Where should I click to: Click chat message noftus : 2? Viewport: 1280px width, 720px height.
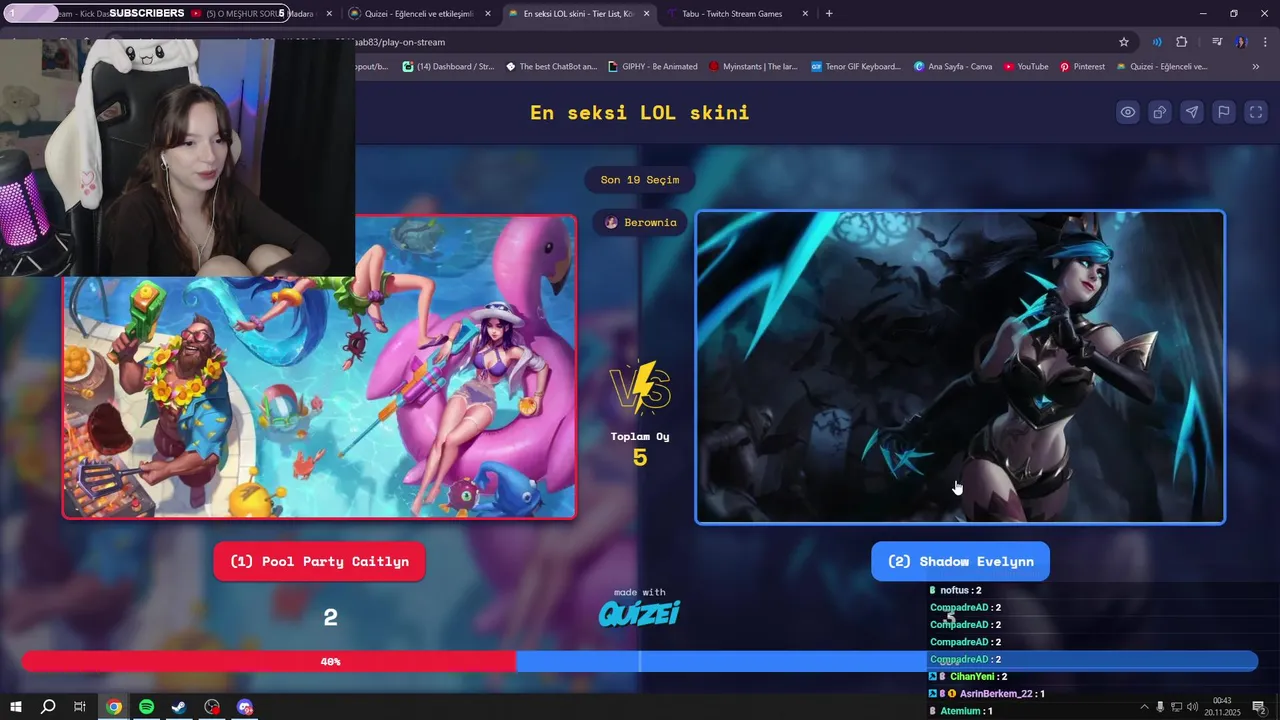click(x=956, y=590)
